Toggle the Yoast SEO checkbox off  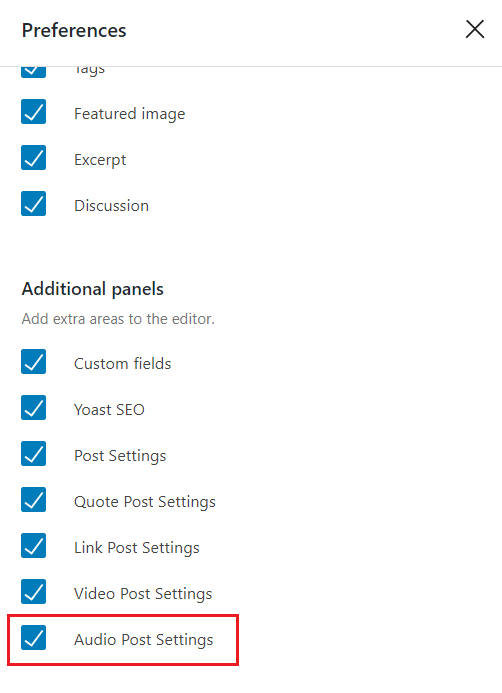[34, 407]
